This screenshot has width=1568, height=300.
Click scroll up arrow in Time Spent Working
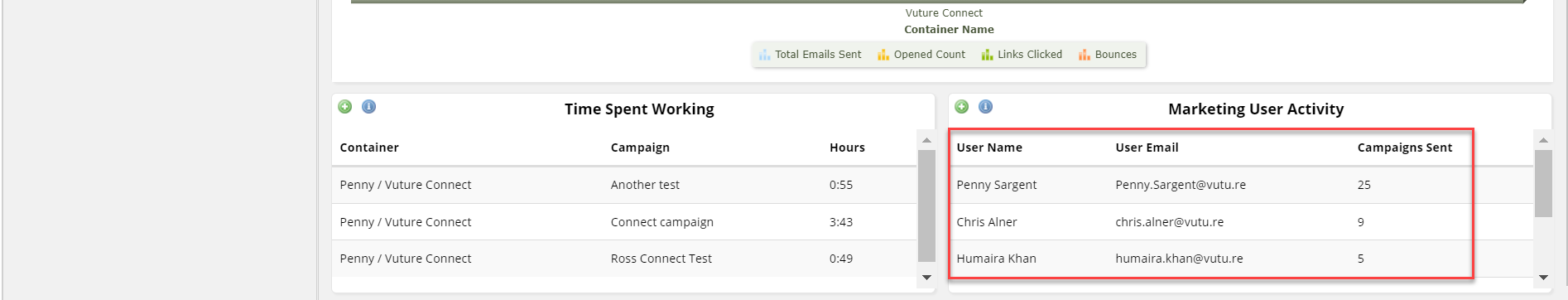[926, 140]
